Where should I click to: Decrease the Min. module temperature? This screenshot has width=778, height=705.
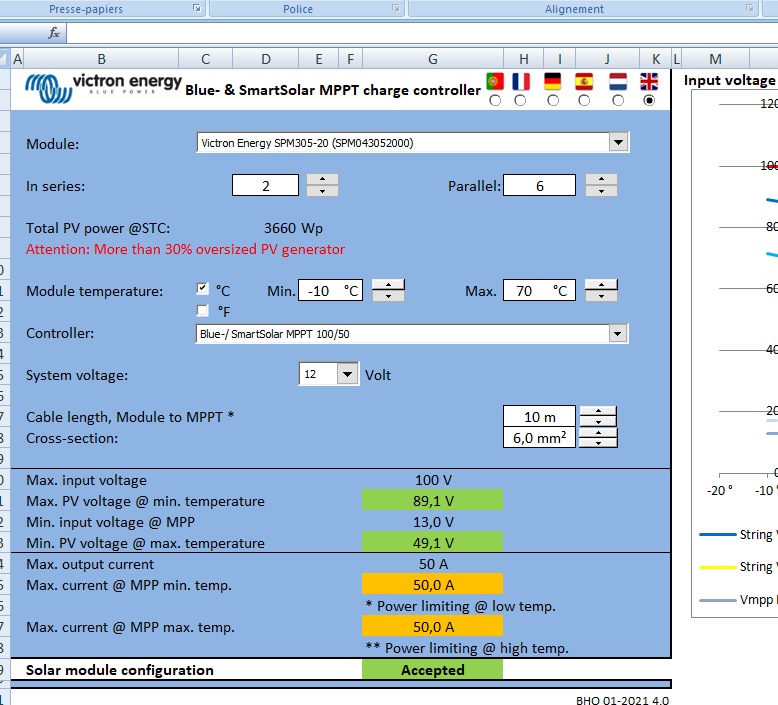click(389, 296)
